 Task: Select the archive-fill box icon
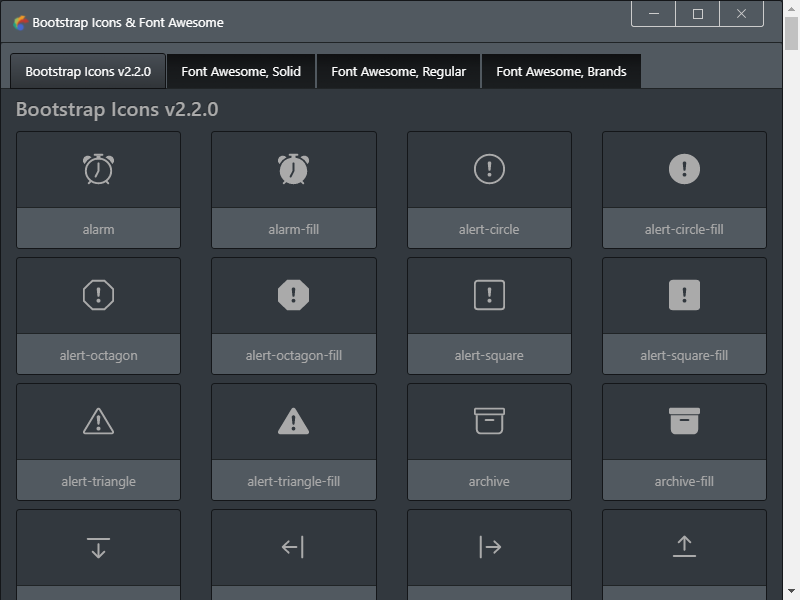(x=684, y=421)
